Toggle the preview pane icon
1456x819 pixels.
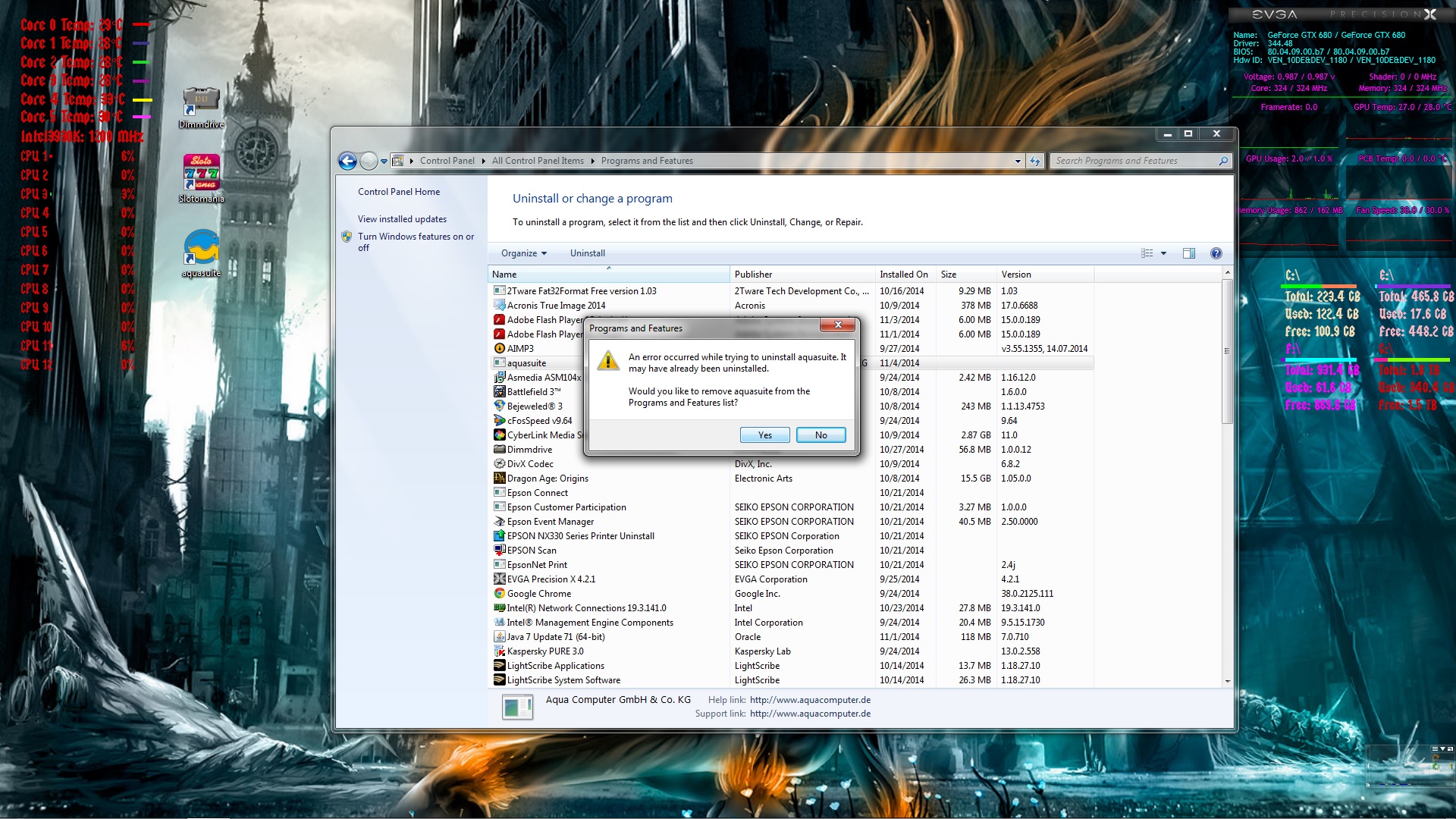pos(1188,253)
